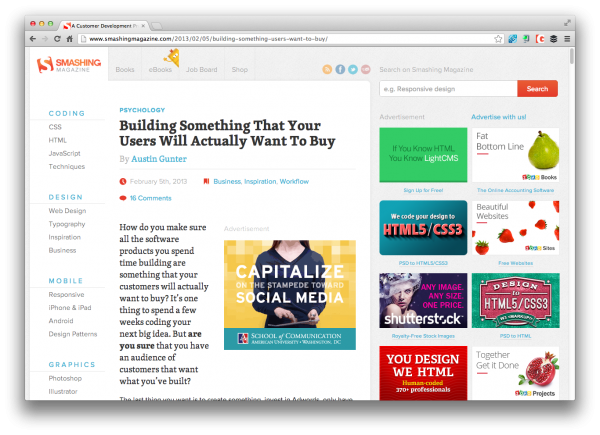Open Techniques in the sidebar

tap(67, 166)
